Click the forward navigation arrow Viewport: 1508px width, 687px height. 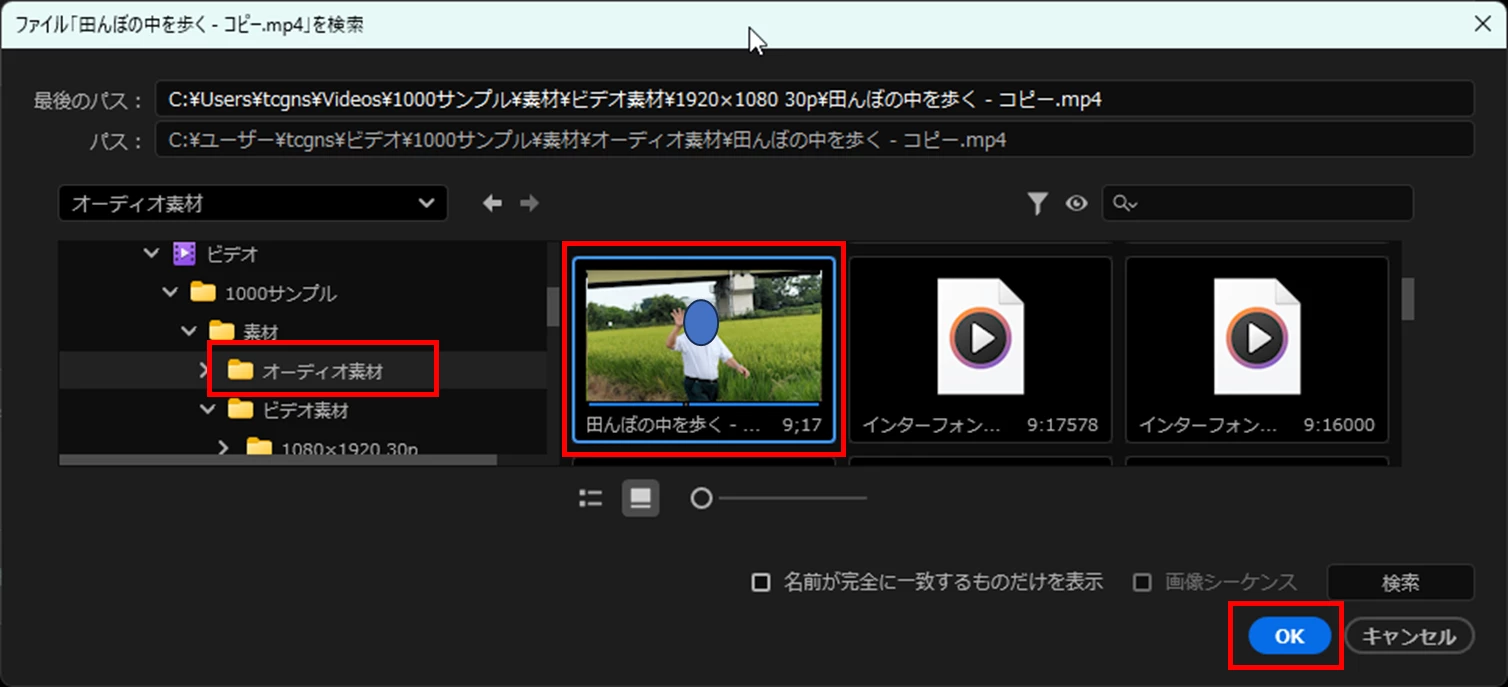click(x=529, y=203)
